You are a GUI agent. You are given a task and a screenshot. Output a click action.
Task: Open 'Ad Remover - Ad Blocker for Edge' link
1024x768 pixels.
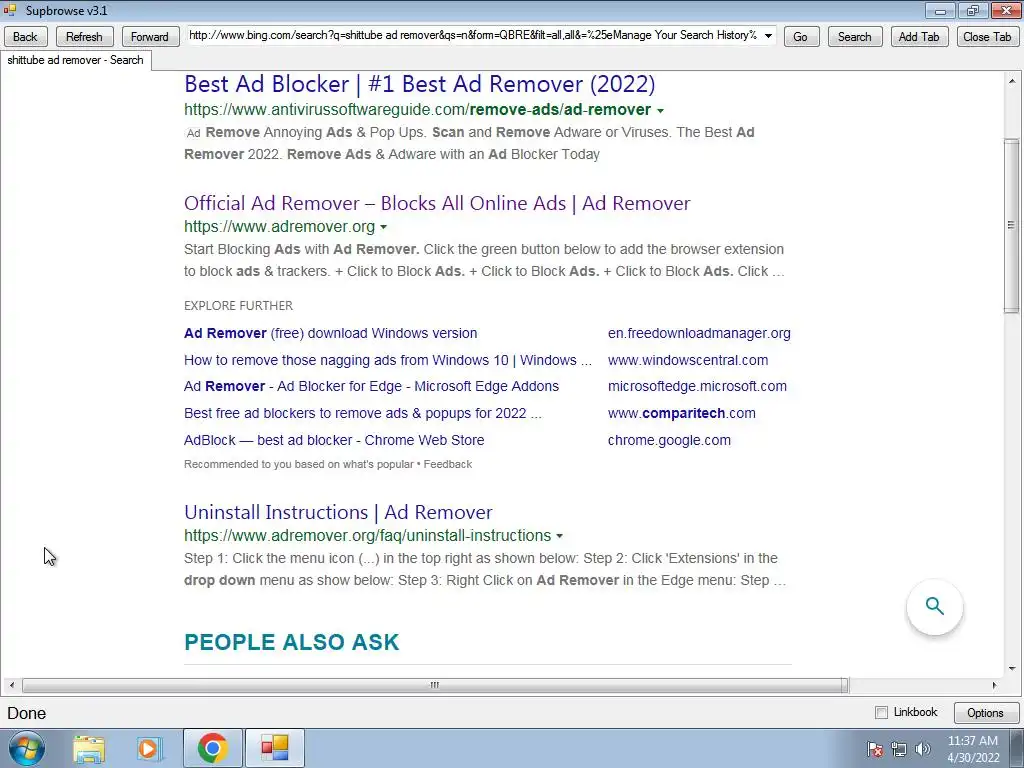pyautogui.click(x=372, y=386)
